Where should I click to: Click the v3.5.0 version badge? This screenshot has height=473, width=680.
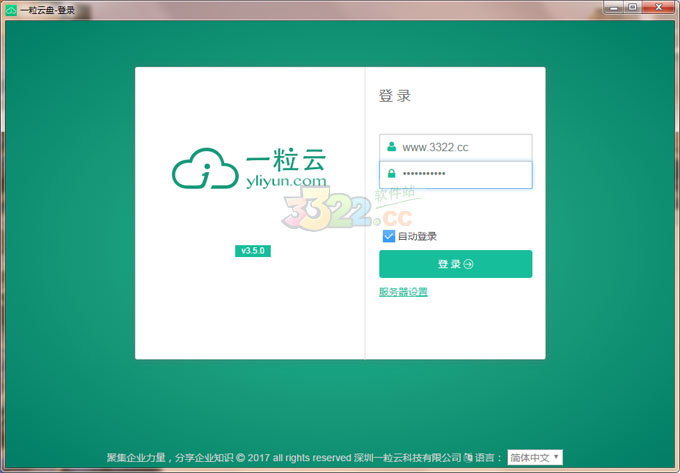(x=253, y=251)
